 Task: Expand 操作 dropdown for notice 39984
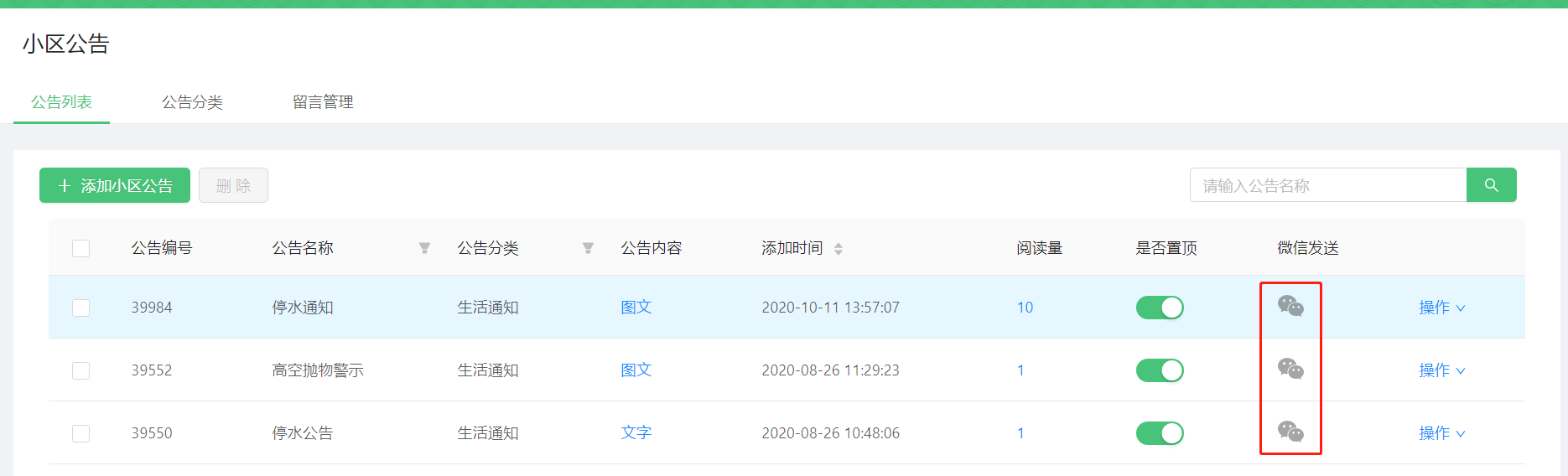tap(1441, 308)
